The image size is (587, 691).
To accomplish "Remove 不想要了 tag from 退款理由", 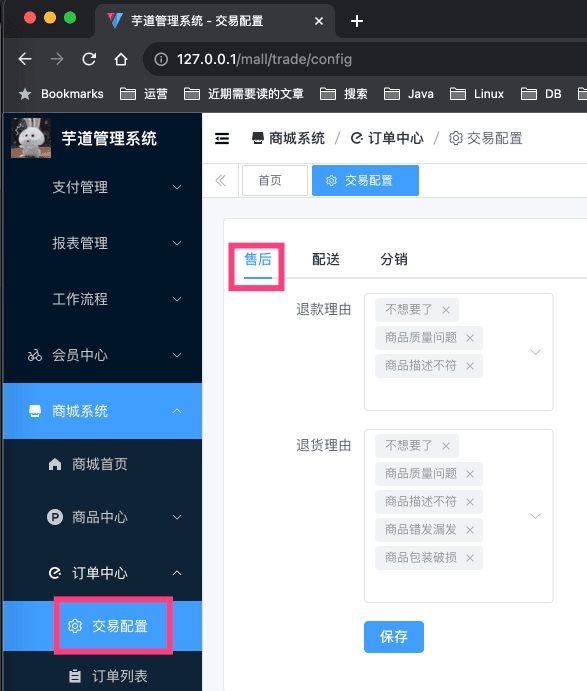I will pyautogui.click(x=446, y=310).
